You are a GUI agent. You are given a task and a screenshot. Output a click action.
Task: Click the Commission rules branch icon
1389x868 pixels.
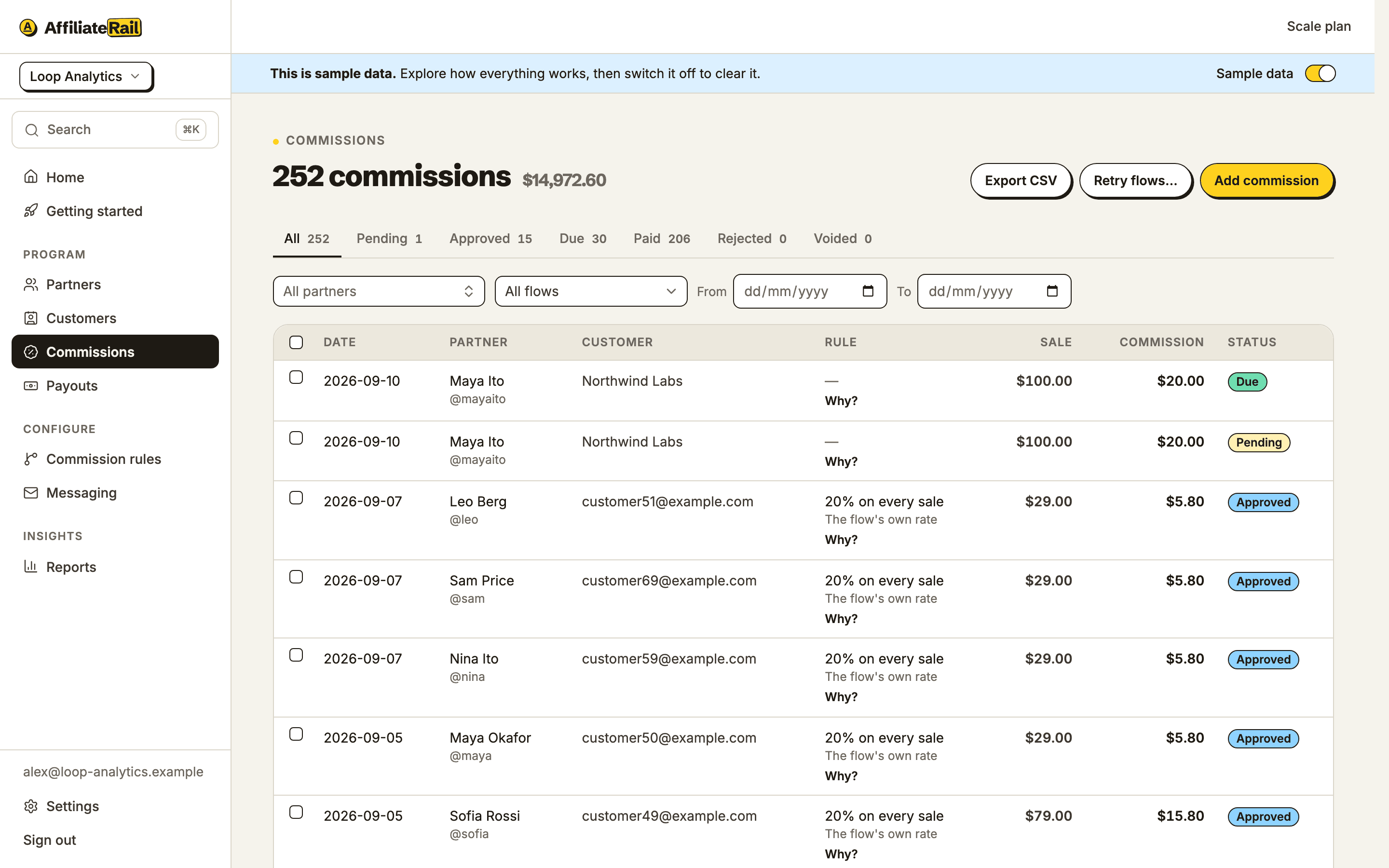pyautogui.click(x=31, y=459)
